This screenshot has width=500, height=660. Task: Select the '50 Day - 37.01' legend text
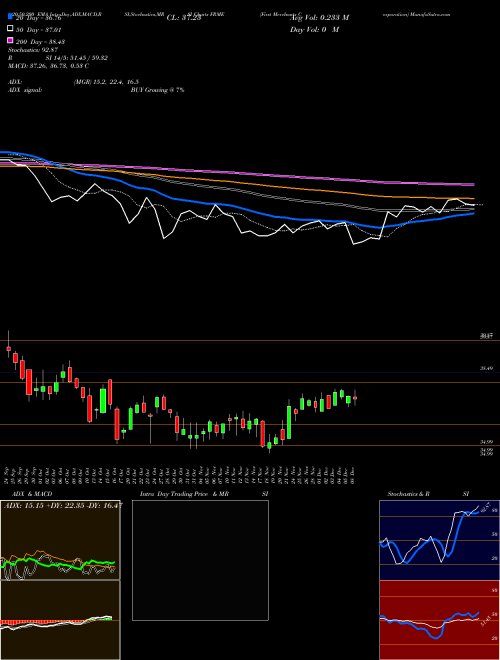tap(39, 30)
